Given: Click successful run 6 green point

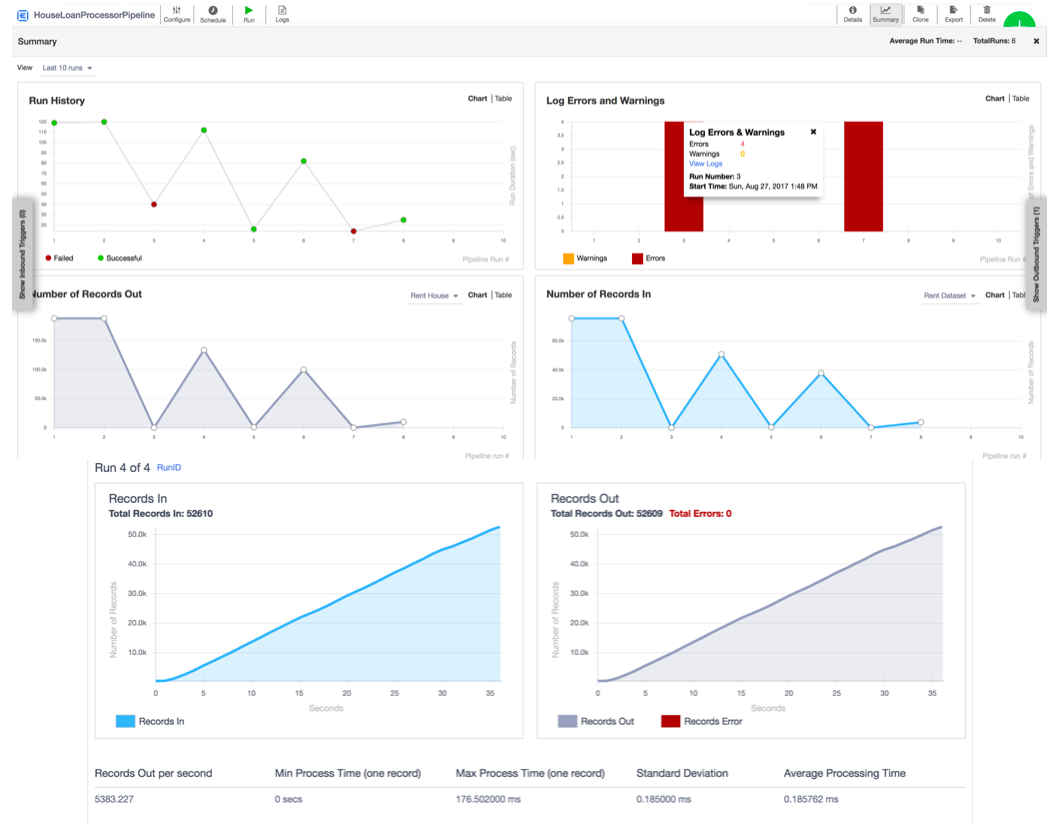Looking at the screenshot, I should 304,161.
